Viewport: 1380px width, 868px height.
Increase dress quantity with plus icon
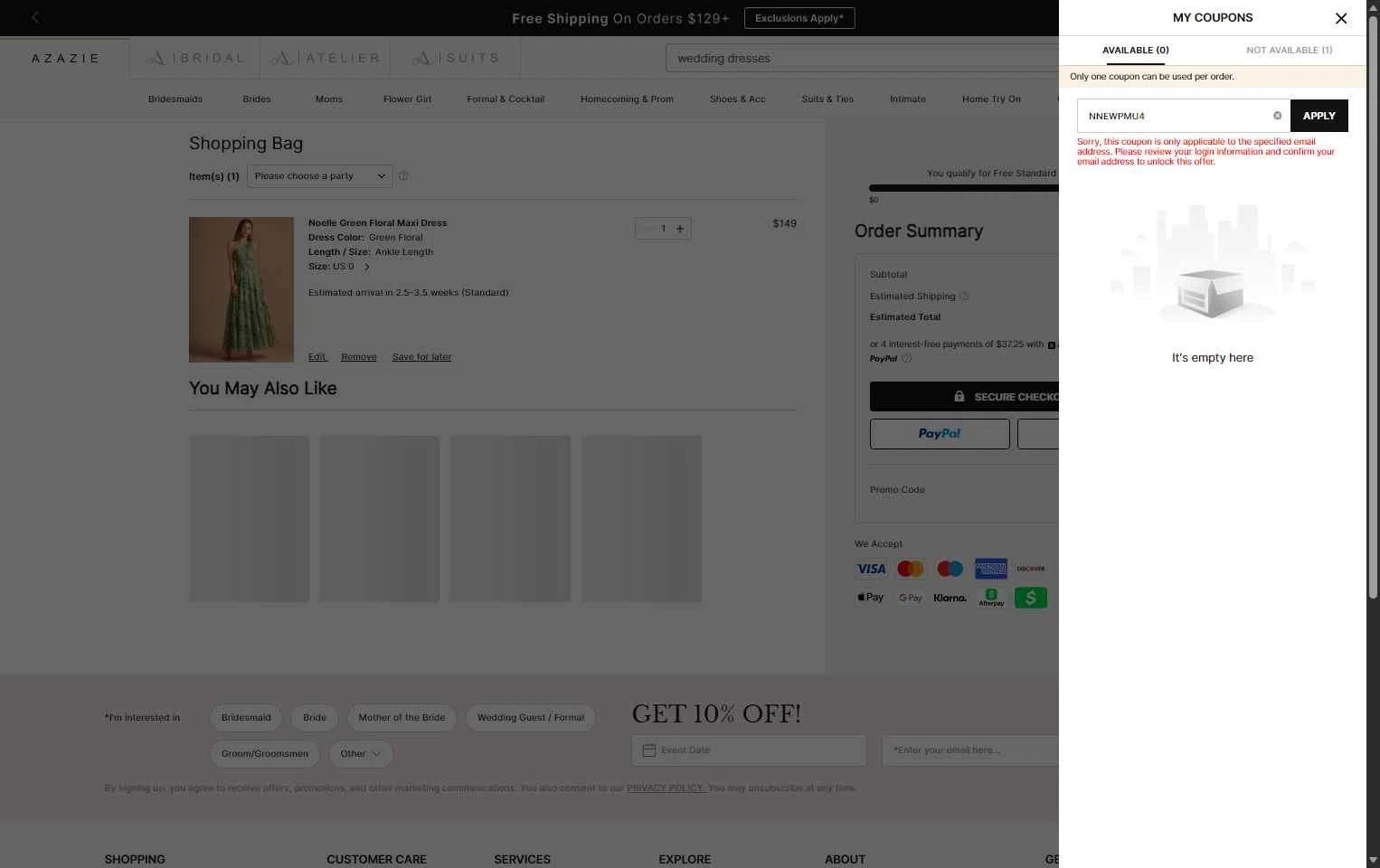click(680, 229)
